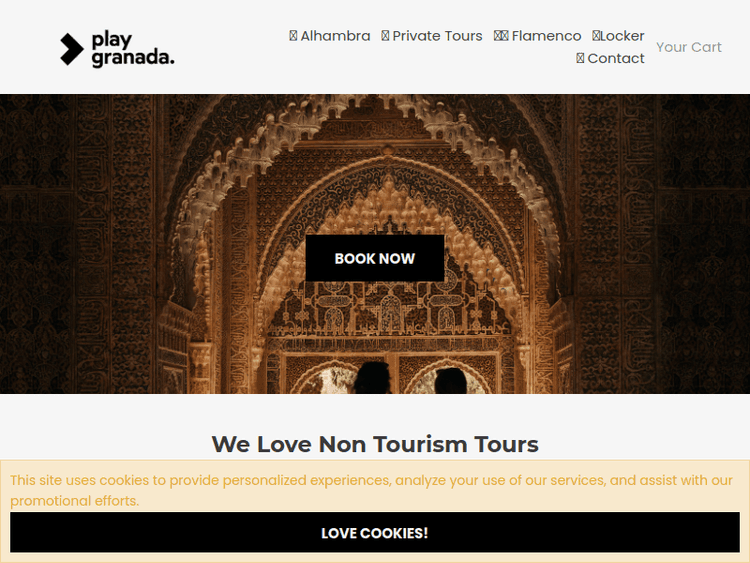Click the BOOK NOW button
The image size is (750, 563).
click(375, 258)
